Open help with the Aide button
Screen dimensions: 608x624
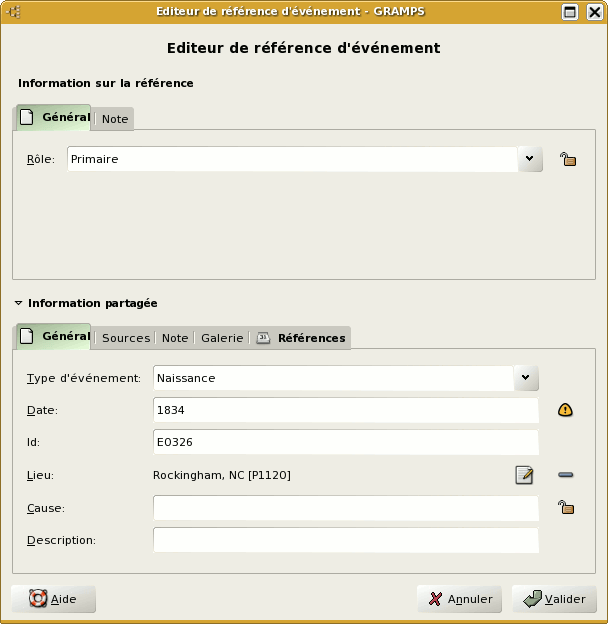tap(54, 599)
